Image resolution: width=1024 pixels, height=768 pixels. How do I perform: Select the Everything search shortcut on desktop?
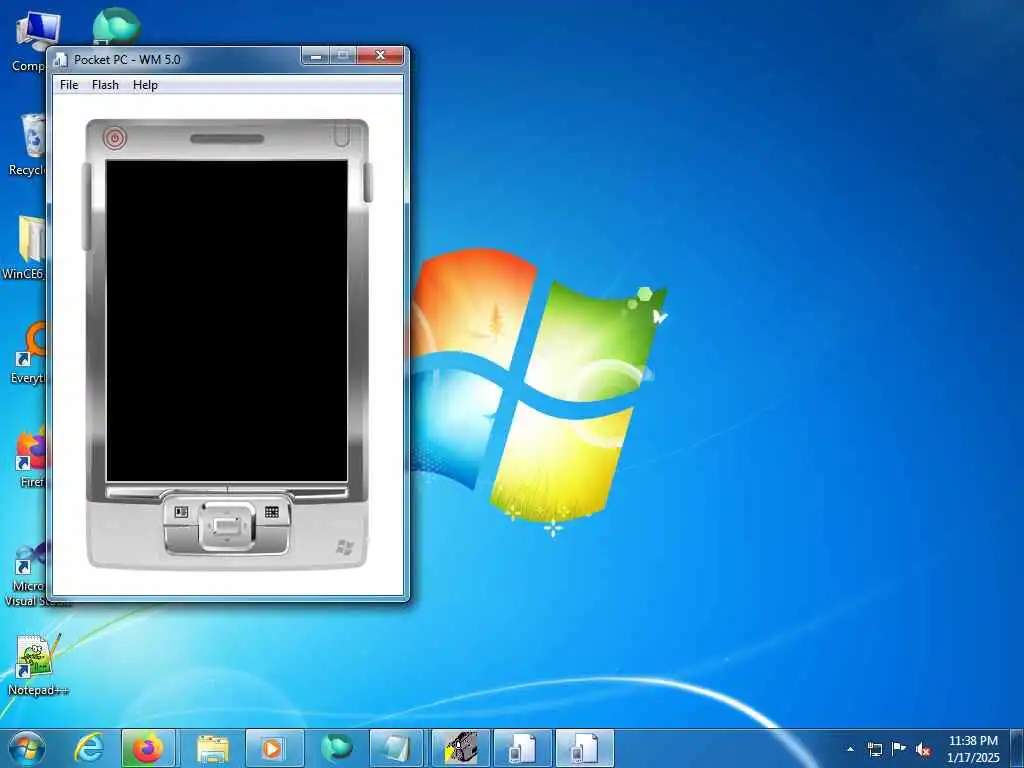29,353
